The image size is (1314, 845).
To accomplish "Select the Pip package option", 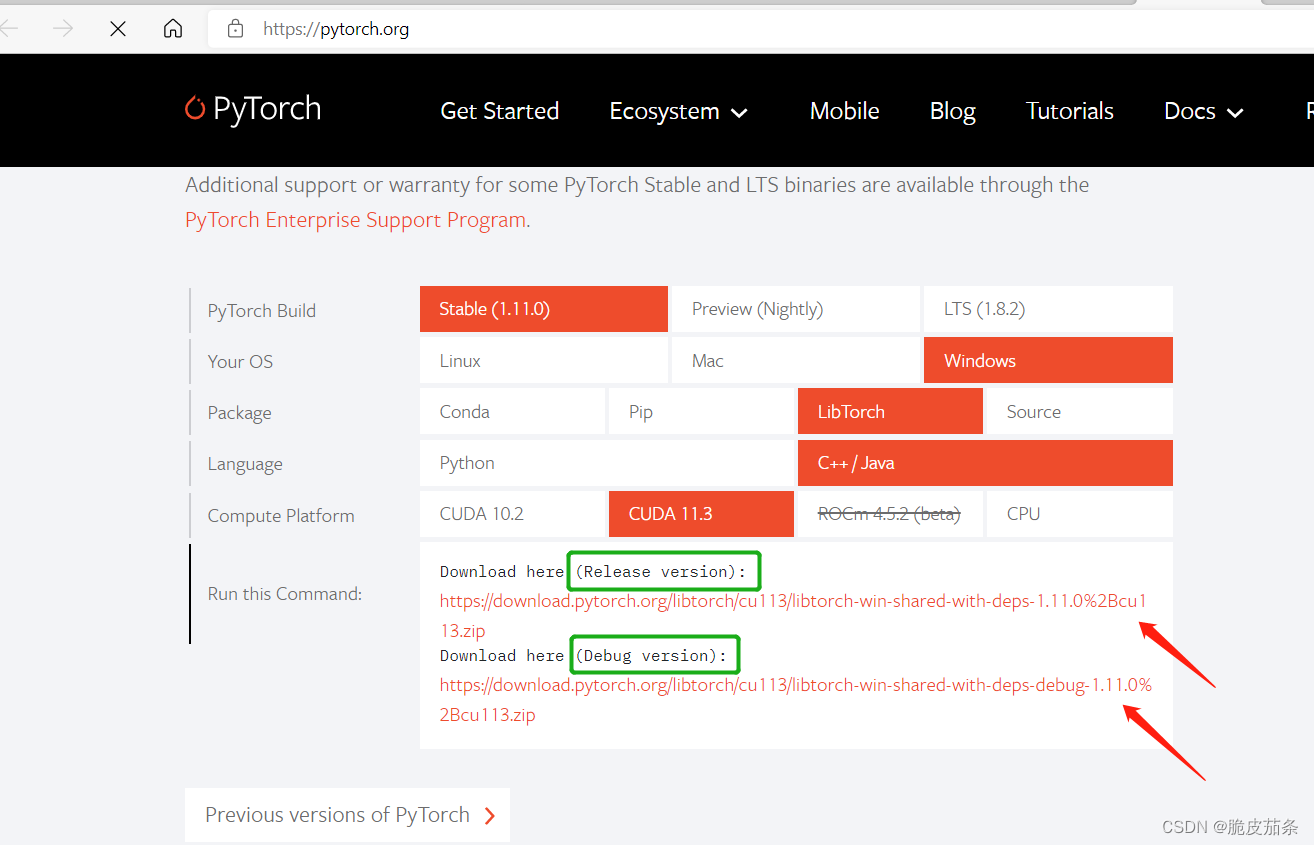I will [701, 412].
